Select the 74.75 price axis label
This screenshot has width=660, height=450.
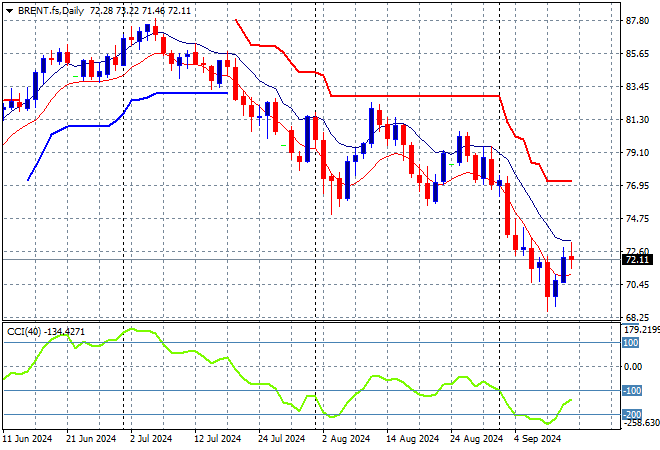637,218
